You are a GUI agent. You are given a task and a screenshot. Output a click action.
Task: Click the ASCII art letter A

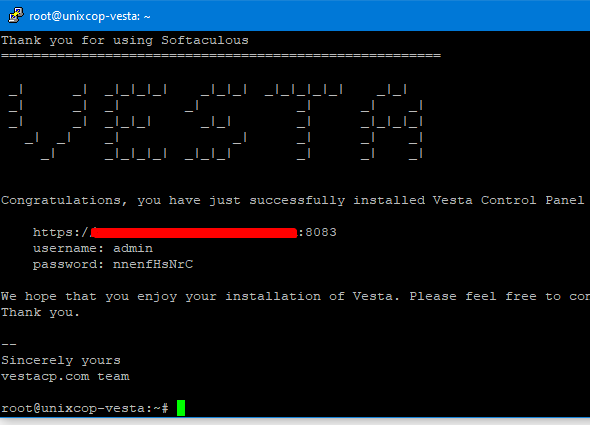tap(392, 123)
